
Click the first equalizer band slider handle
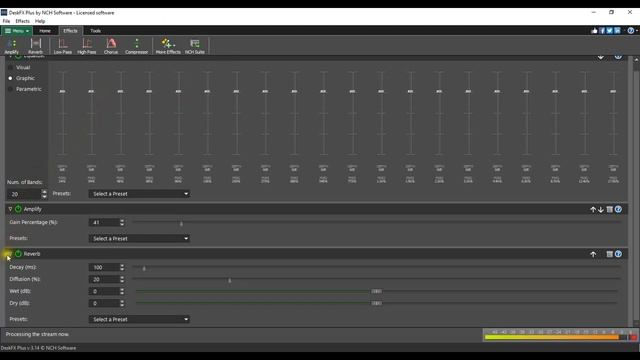pyautogui.click(x=62, y=91)
